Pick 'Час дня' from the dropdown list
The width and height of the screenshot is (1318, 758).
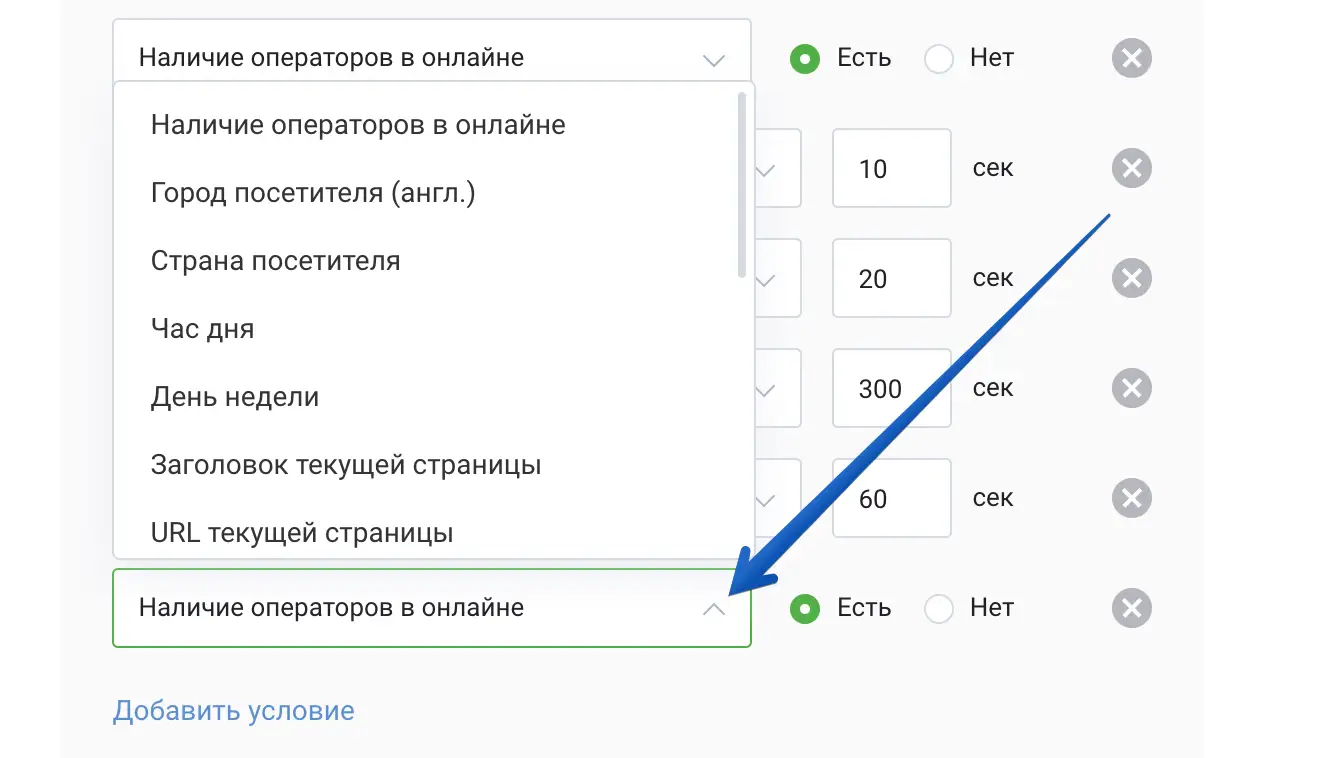pyautogui.click(x=203, y=329)
